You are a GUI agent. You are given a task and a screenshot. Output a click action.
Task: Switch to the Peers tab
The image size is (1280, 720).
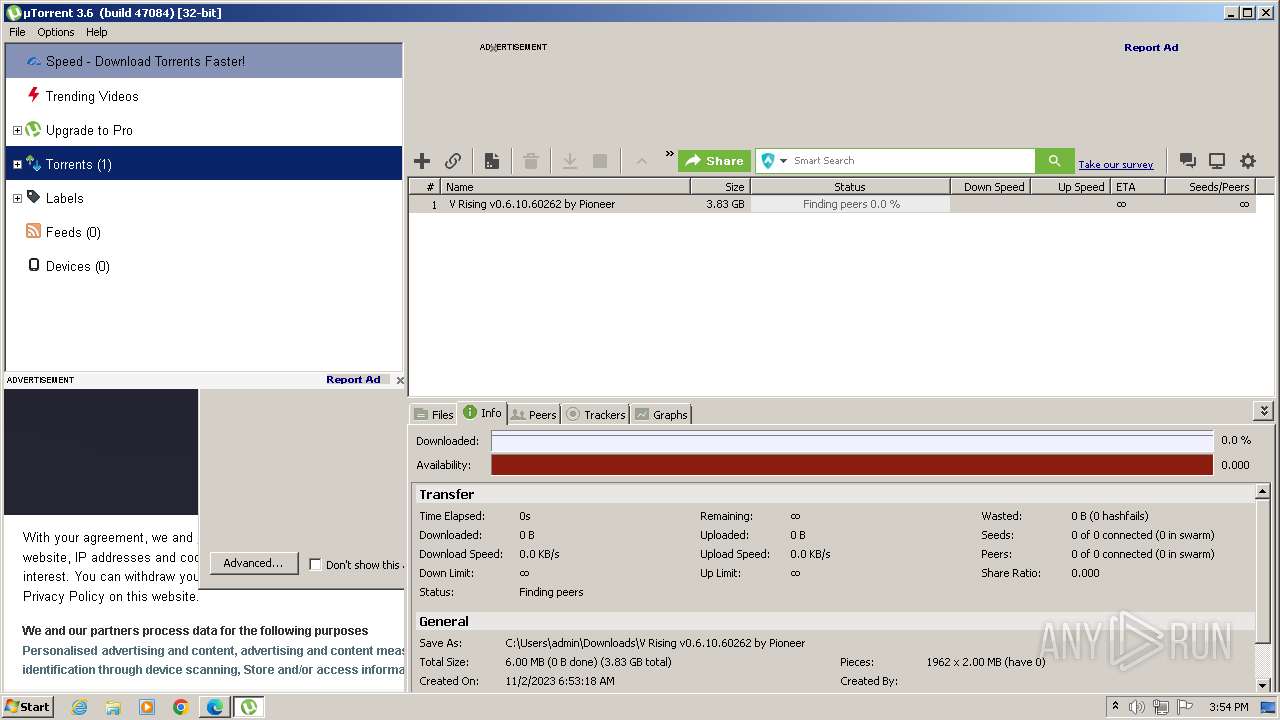coord(534,414)
